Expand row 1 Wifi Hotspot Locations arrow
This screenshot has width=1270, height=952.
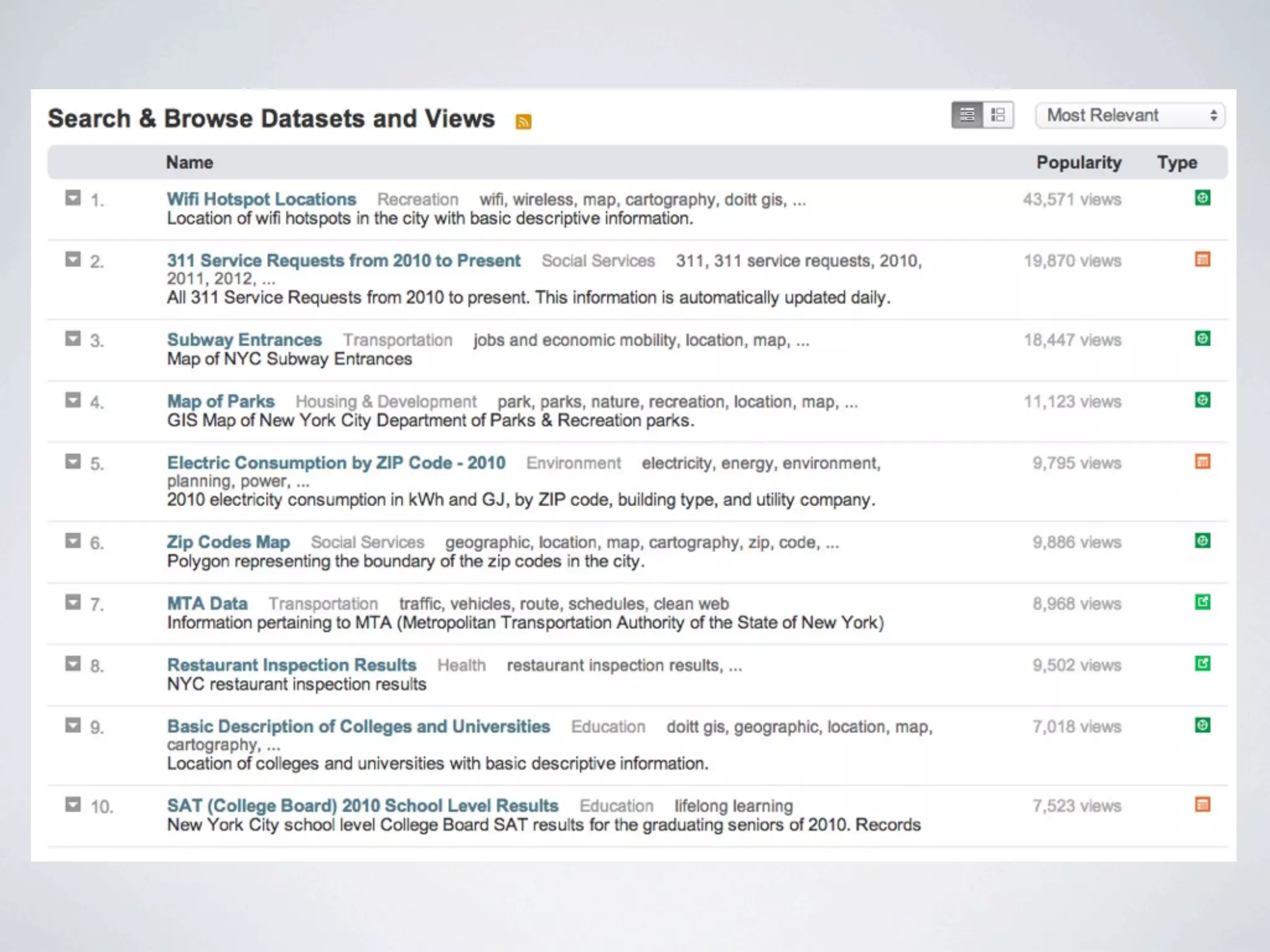tap(73, 198)
